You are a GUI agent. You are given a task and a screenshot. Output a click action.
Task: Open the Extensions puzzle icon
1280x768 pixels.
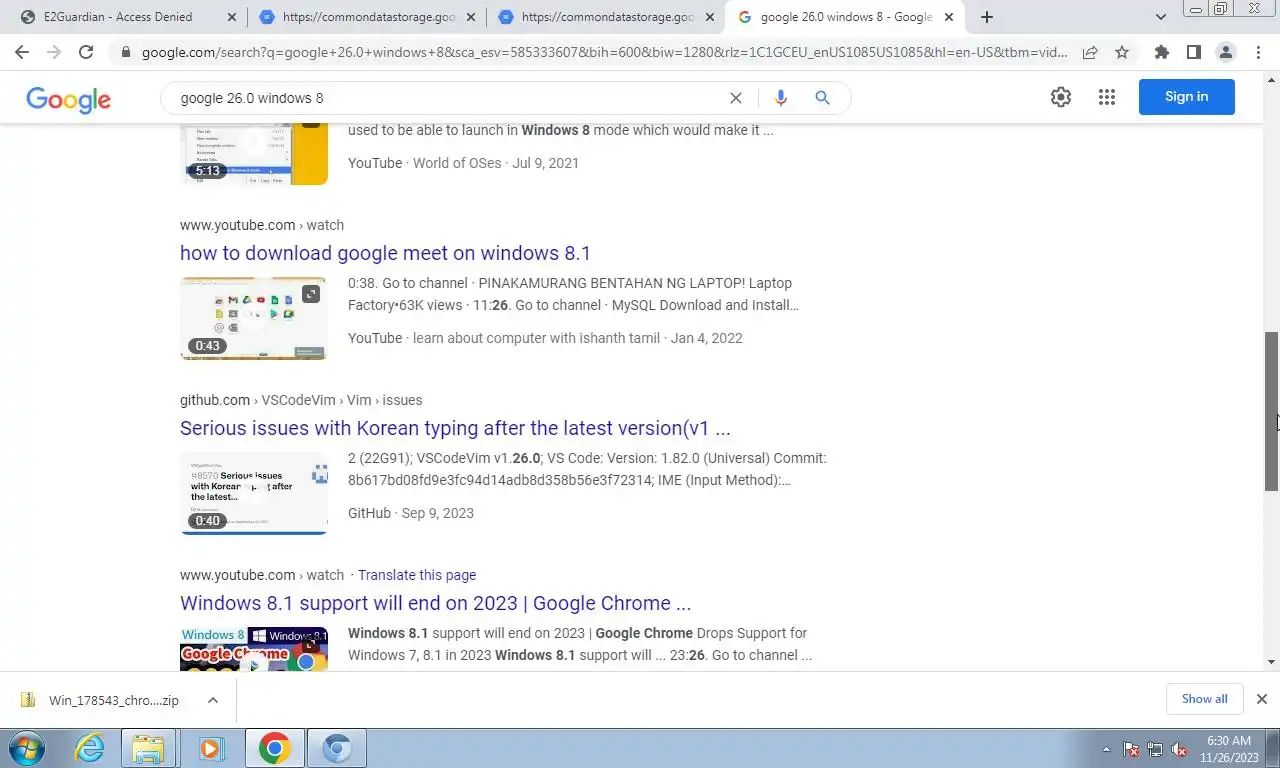point(1161,52)
